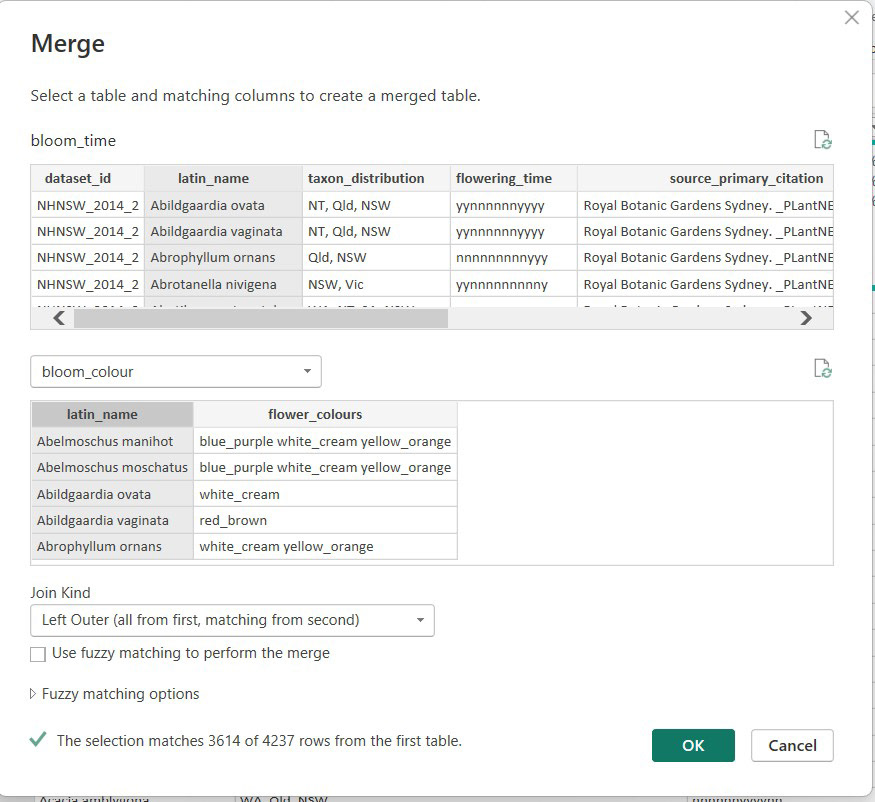875x802 pixels.
Task: Click 'white_cream' flower_colours cell for Abildgaardia ovata
Action: click(325, 494)
